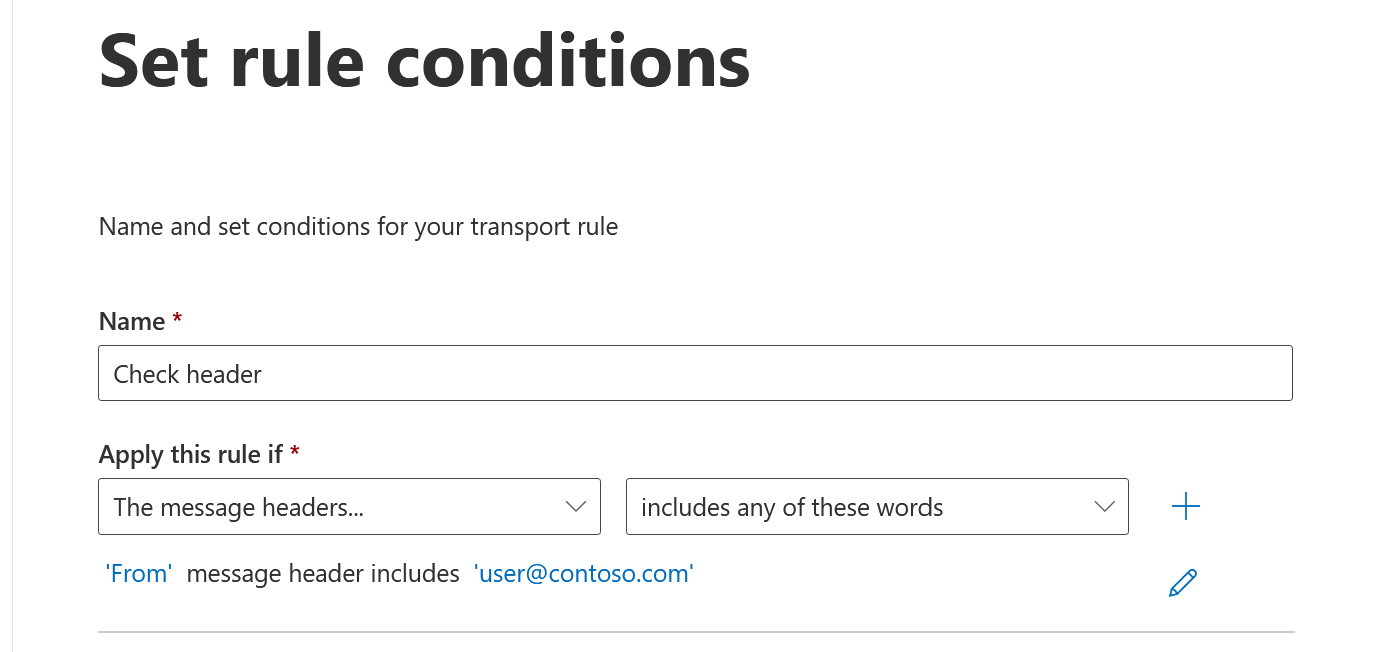Edit the header condition using pencil icon
The height and width of the screenshot is (652, 1387).
(x=1183, y=582)
